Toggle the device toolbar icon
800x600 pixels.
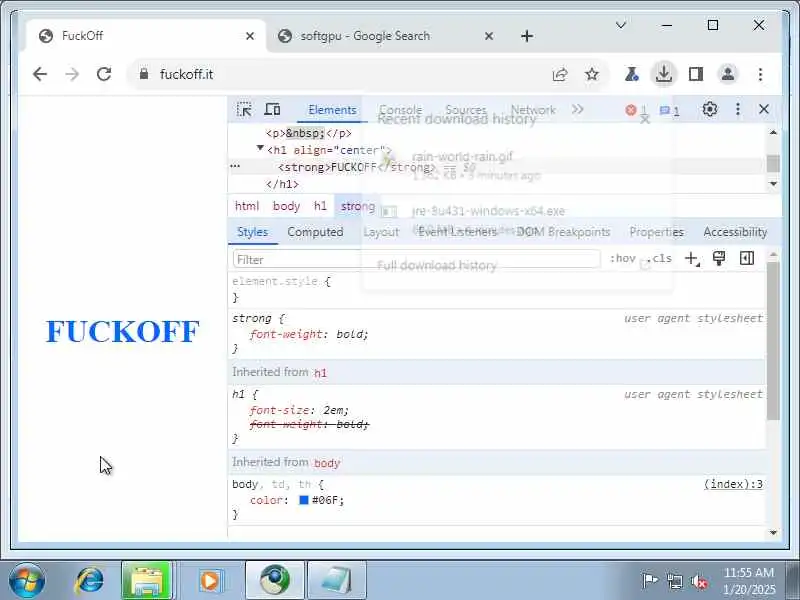coord(272,110)
